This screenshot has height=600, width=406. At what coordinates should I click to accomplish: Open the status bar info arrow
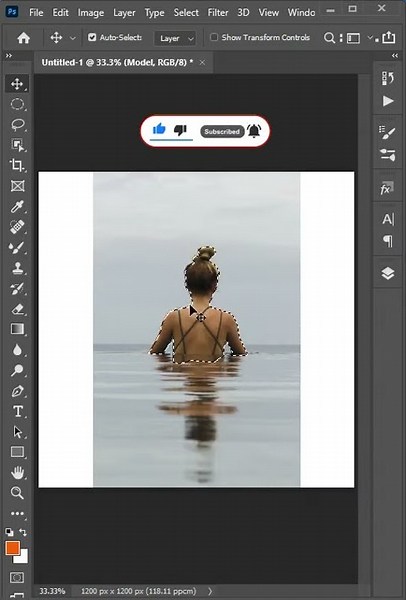pyautogui.click(x=210, y=591)
